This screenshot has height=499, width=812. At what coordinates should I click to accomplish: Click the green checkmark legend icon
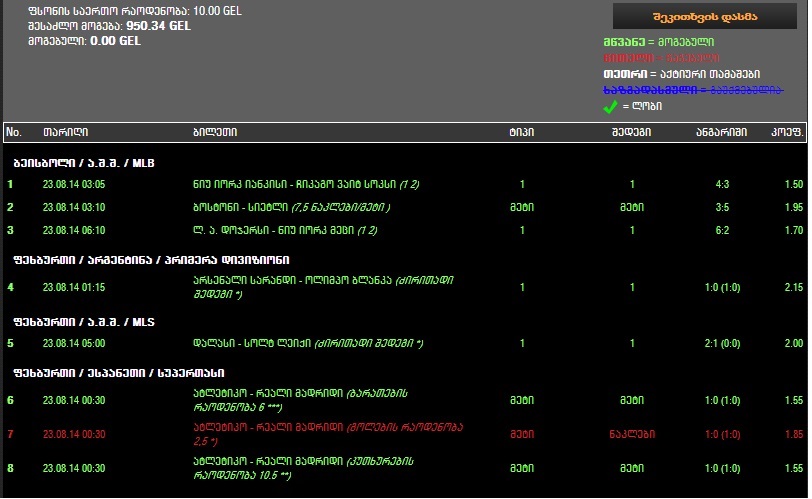click(x=611, y=107)
